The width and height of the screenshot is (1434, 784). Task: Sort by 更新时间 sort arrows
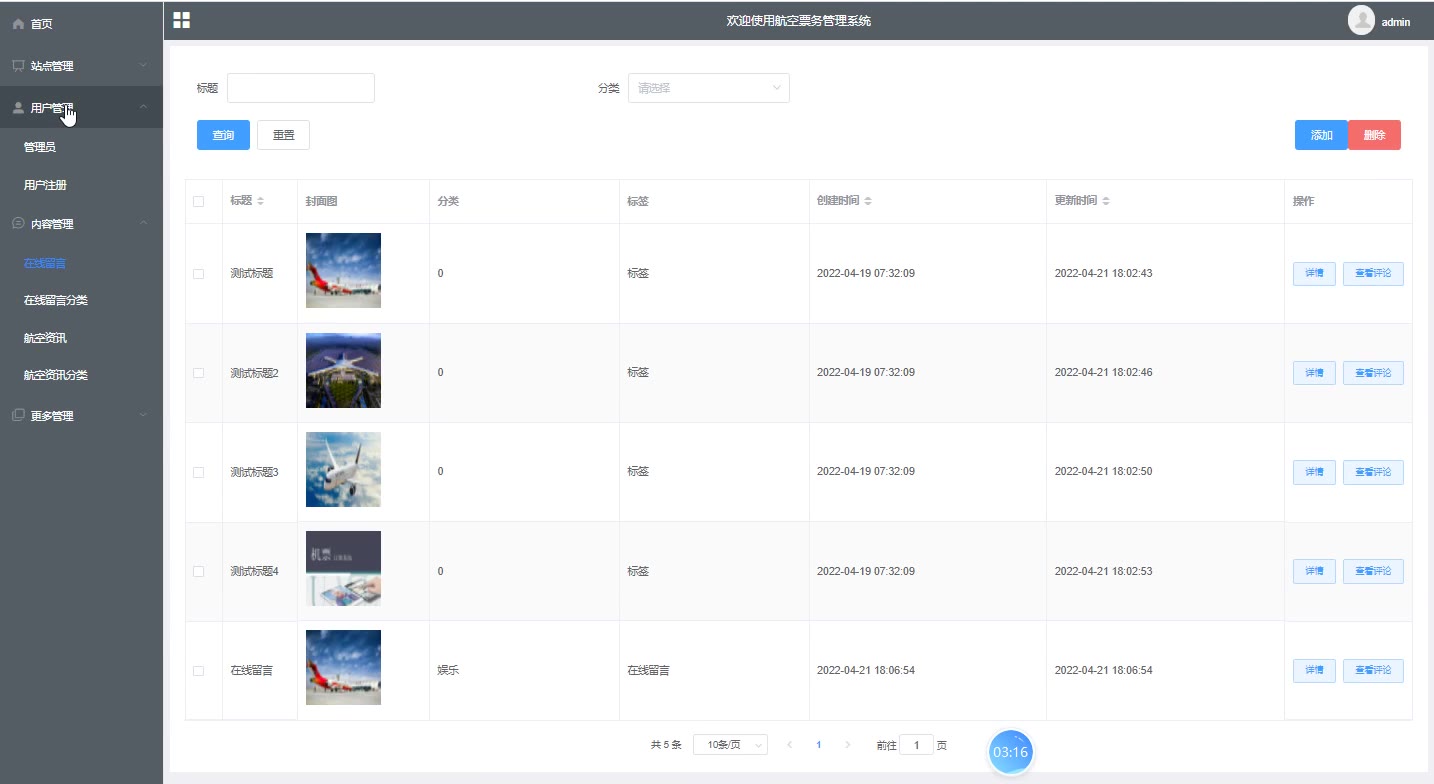(x=1106, y=201)
